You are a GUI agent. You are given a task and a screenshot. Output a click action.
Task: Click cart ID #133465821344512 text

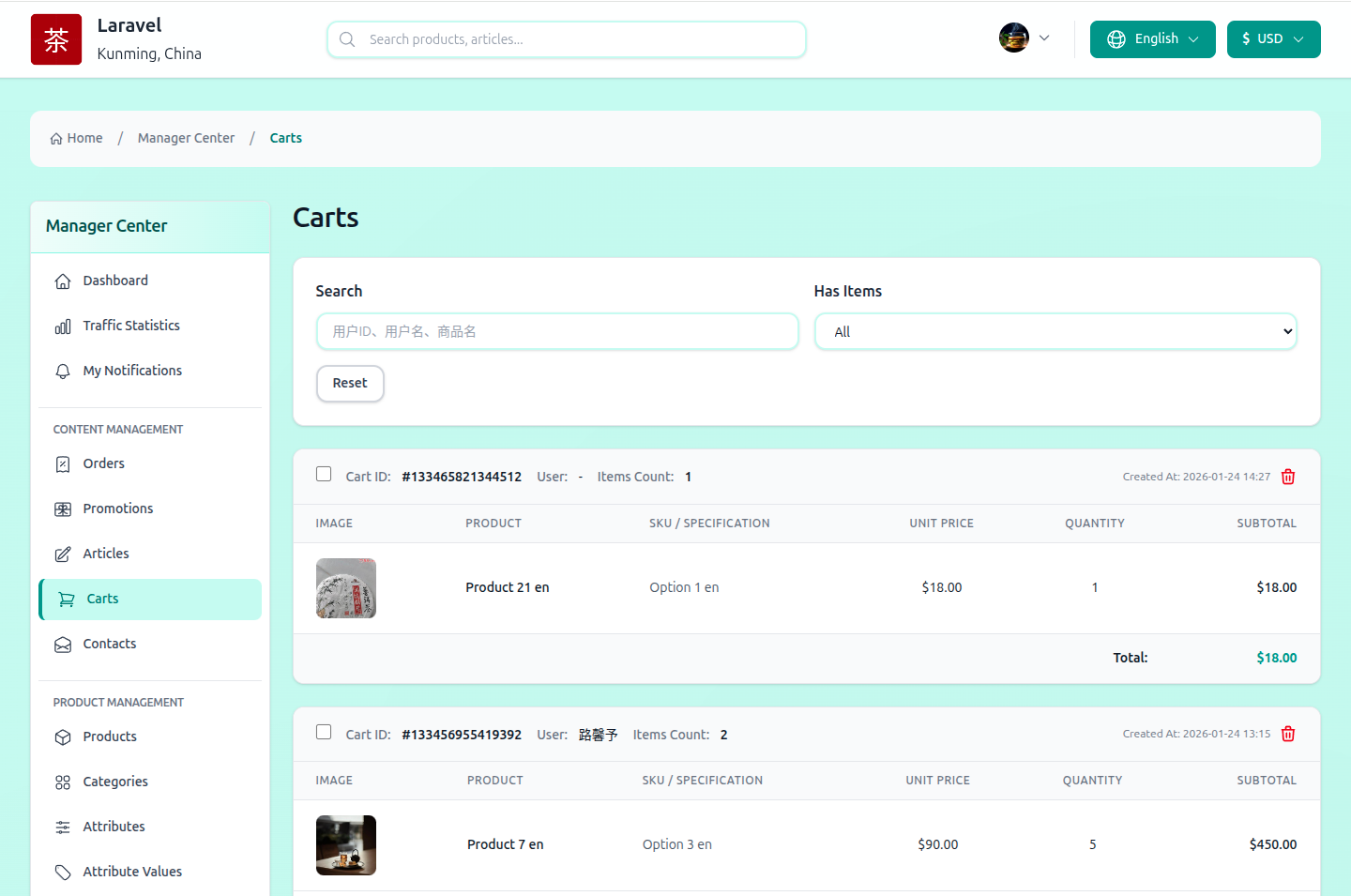[x=462, y=477]
